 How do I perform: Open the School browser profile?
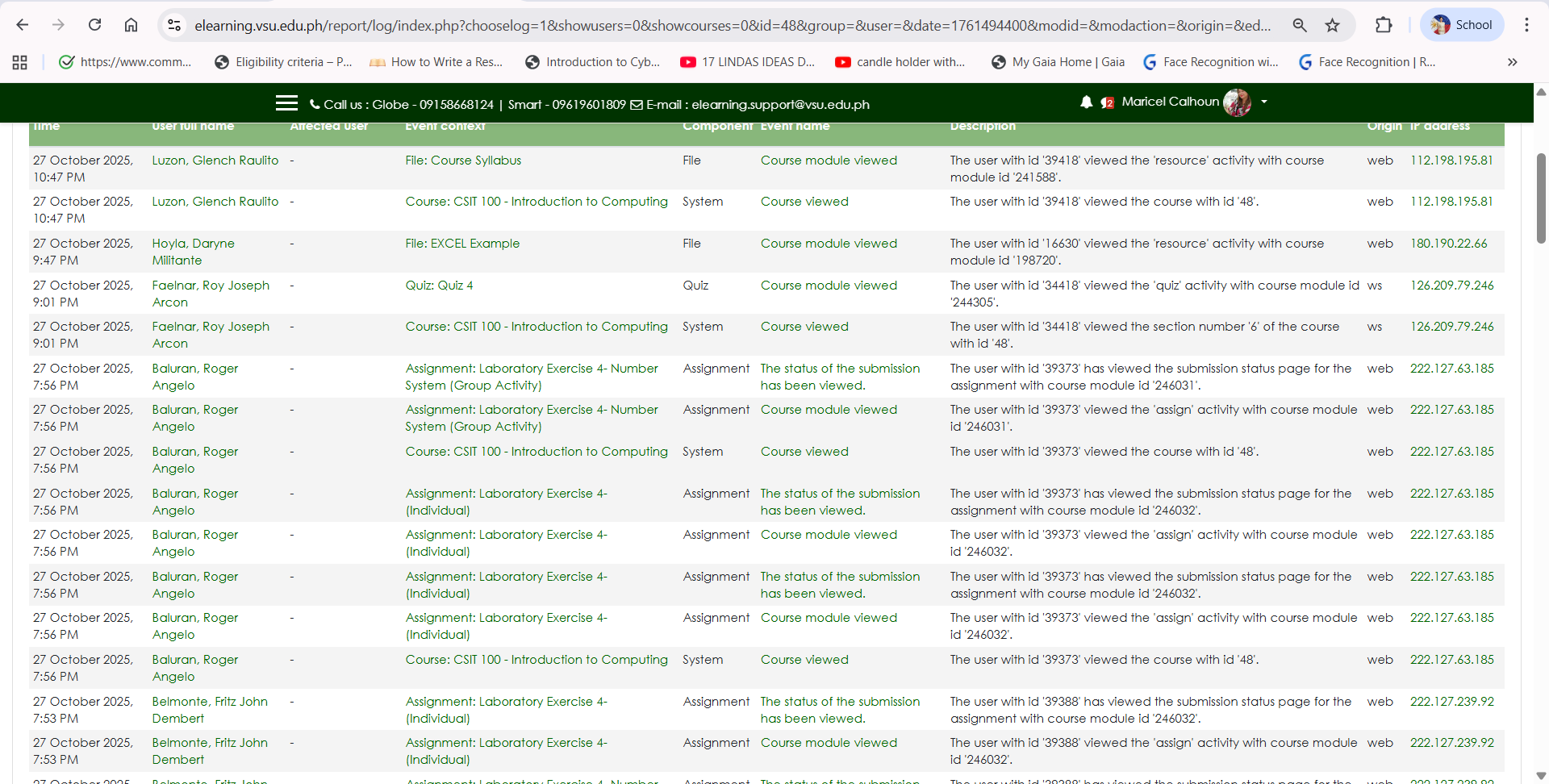click(1461, 25)
